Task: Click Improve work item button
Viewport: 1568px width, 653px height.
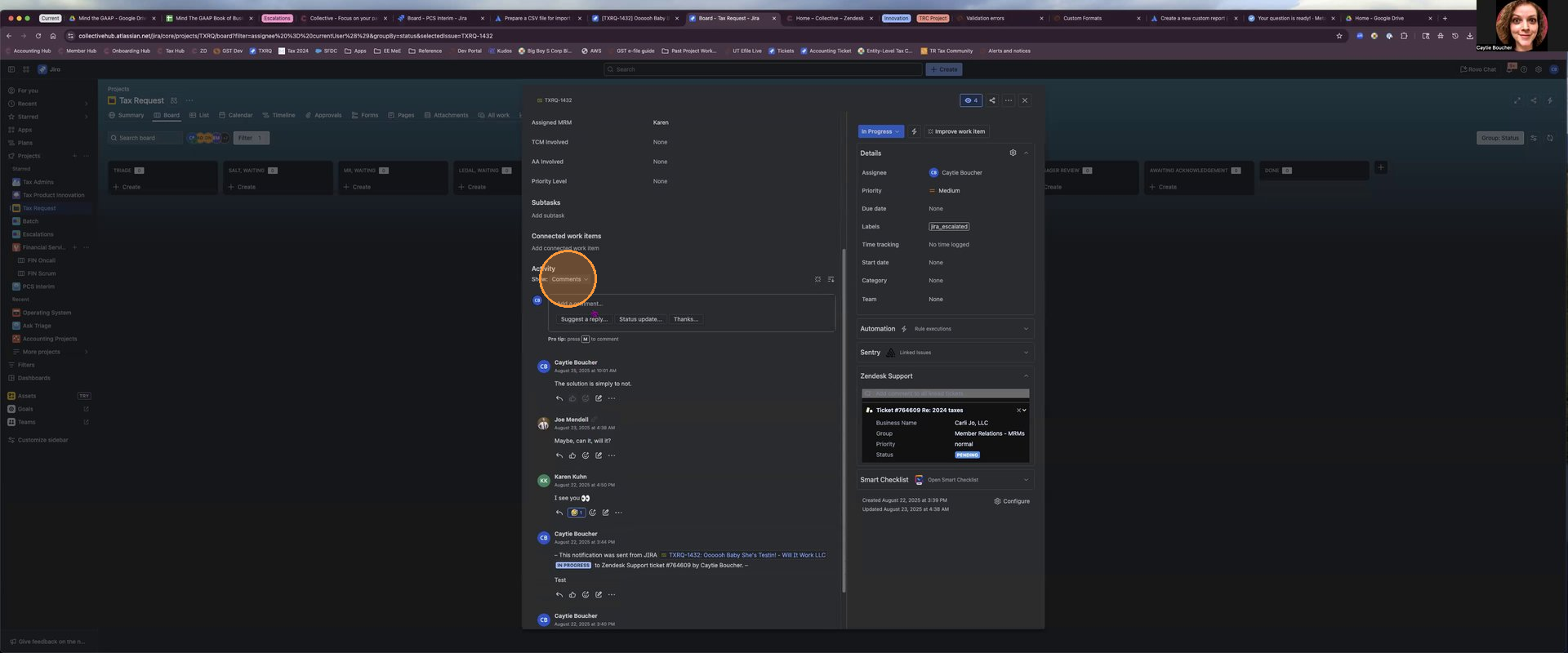Action: 956,131
